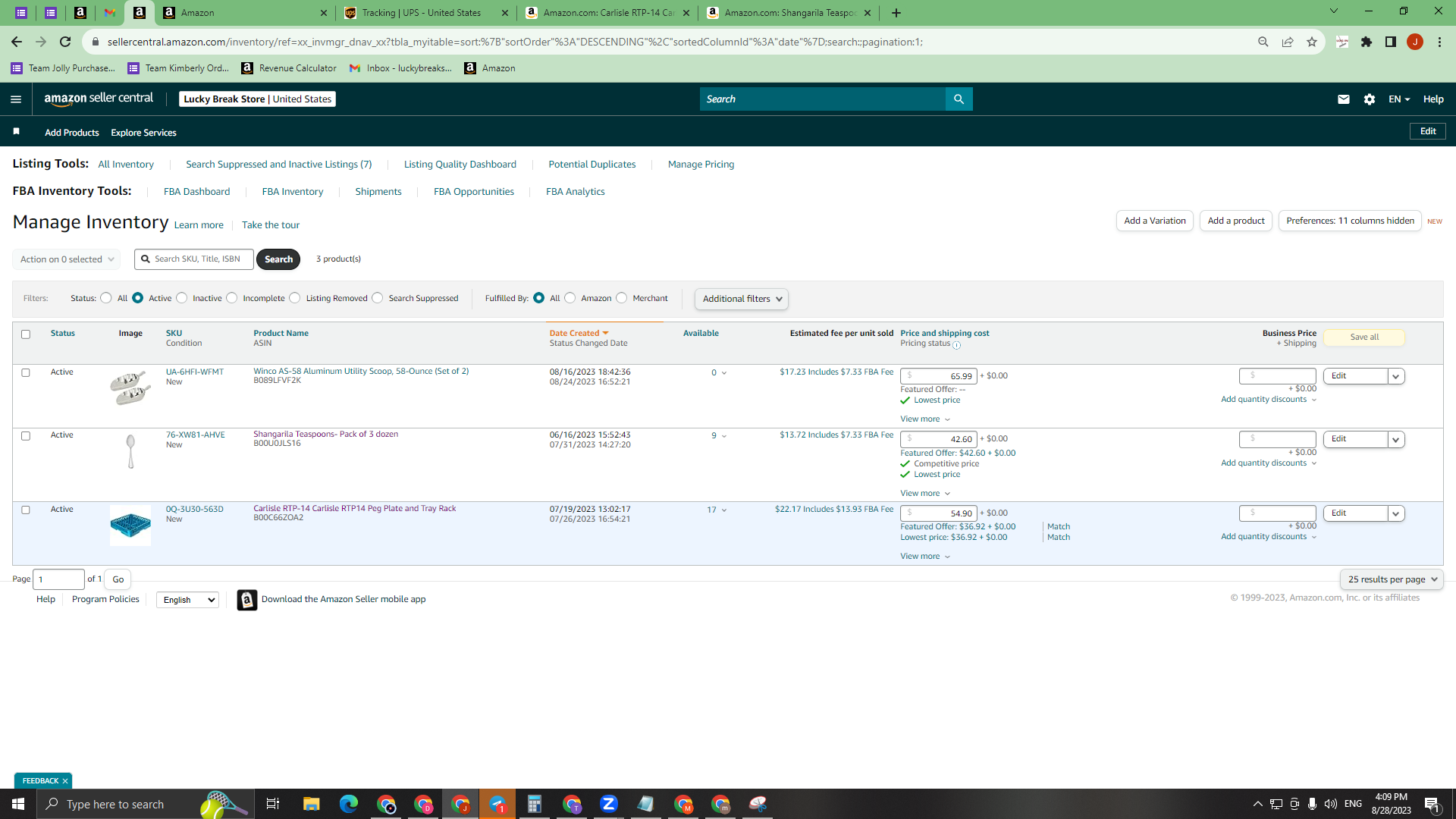Switch to the Carlisle RTP-14 Amazon tab
Viewport: 1456px width, 819px height.
click(x=608, y=13)
